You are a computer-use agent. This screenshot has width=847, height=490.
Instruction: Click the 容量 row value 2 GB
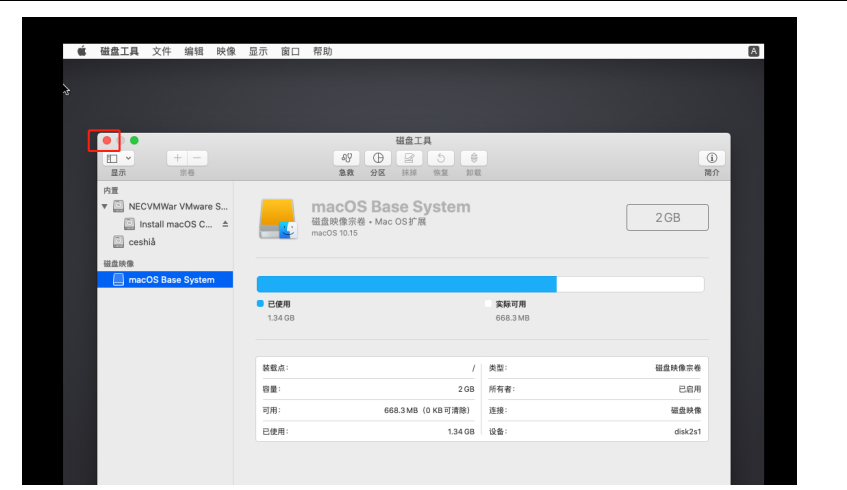[466, 389]
